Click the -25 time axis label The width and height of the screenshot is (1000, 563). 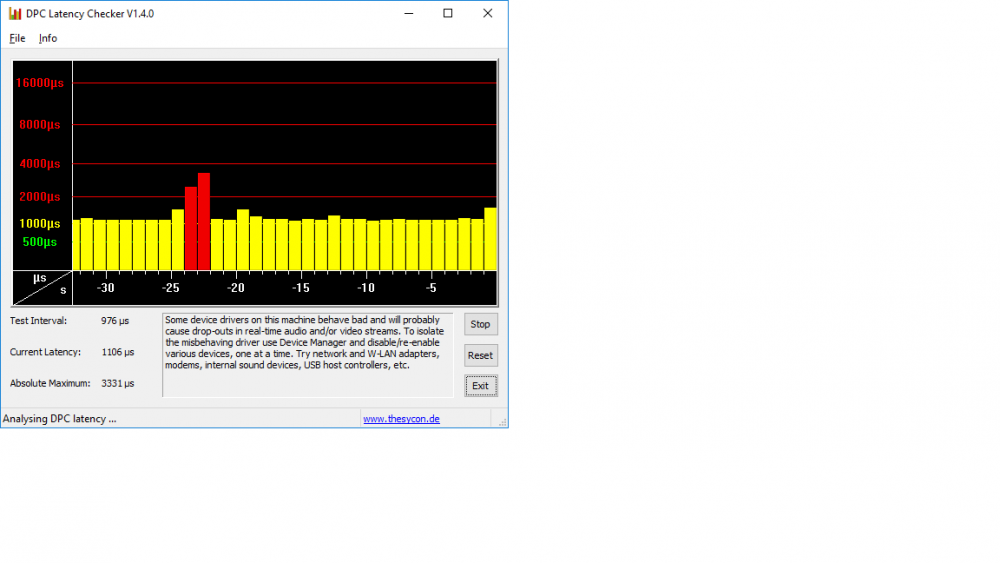tap(170, 288)
